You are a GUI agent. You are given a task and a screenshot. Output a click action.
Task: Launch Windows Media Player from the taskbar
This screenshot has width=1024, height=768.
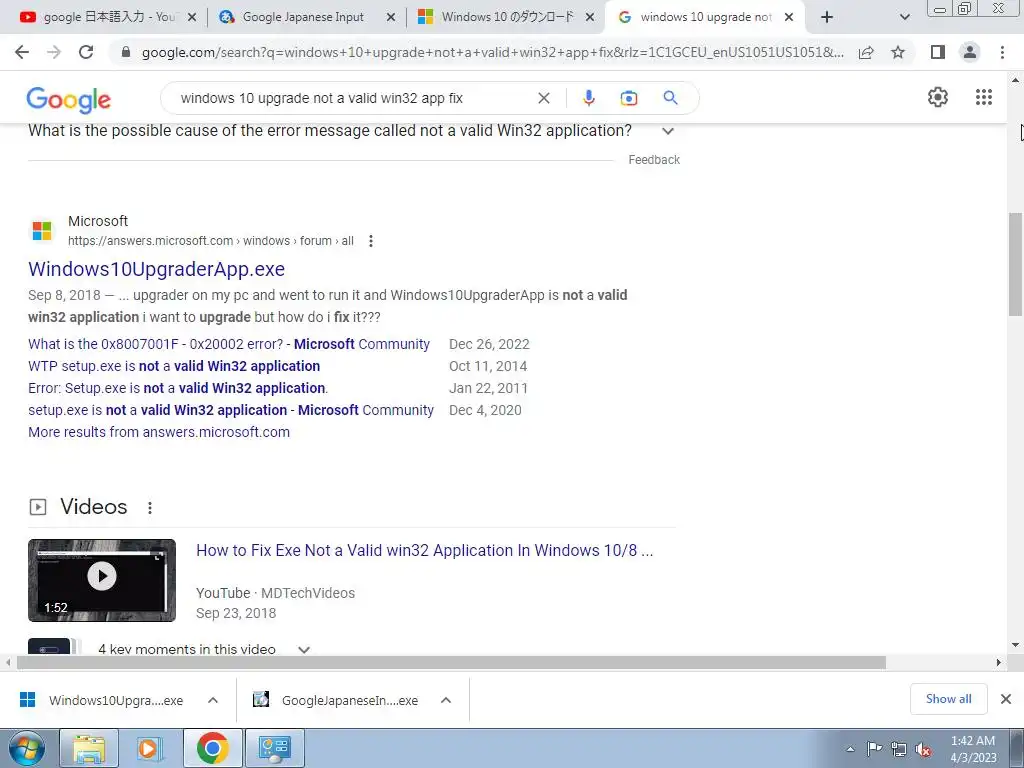tap(150, 748)
